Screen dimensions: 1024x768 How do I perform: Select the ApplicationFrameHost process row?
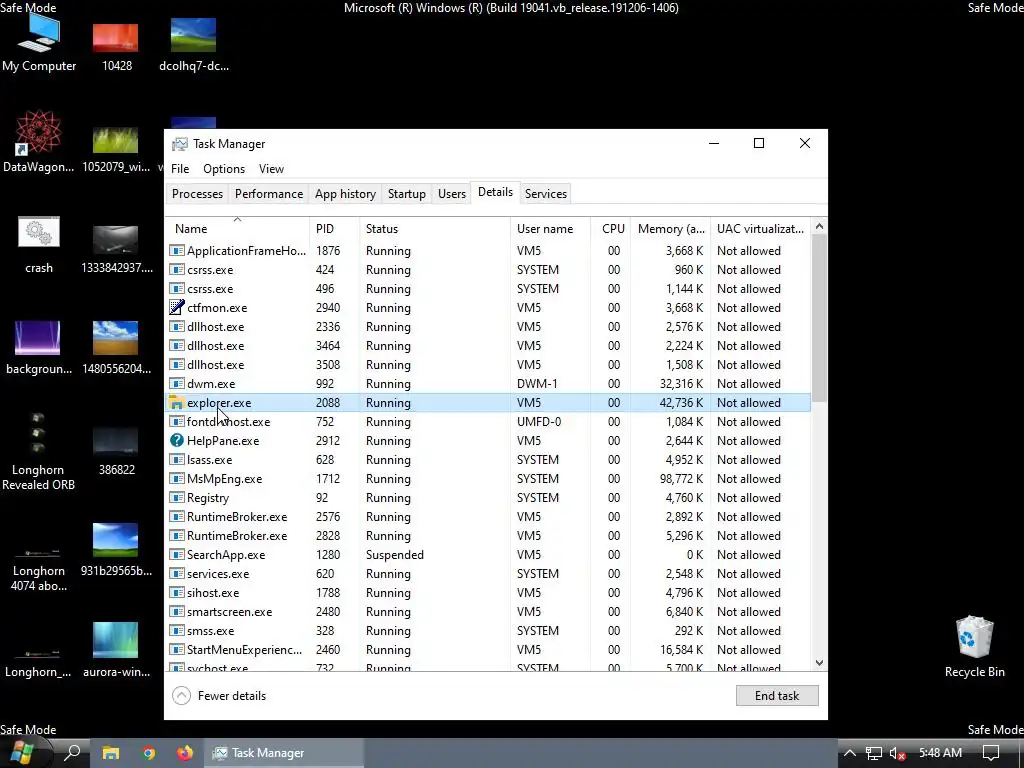click(488, 251)
